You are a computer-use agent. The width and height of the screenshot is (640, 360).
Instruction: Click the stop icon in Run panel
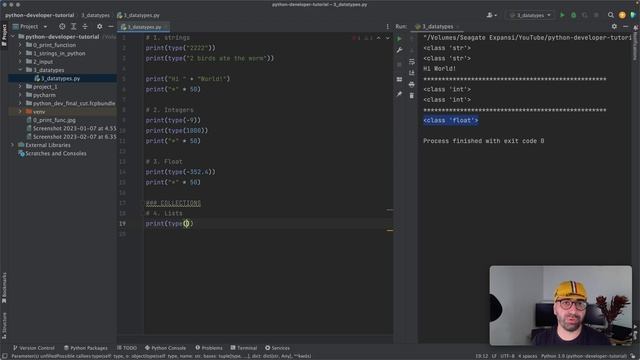[399, 64]
